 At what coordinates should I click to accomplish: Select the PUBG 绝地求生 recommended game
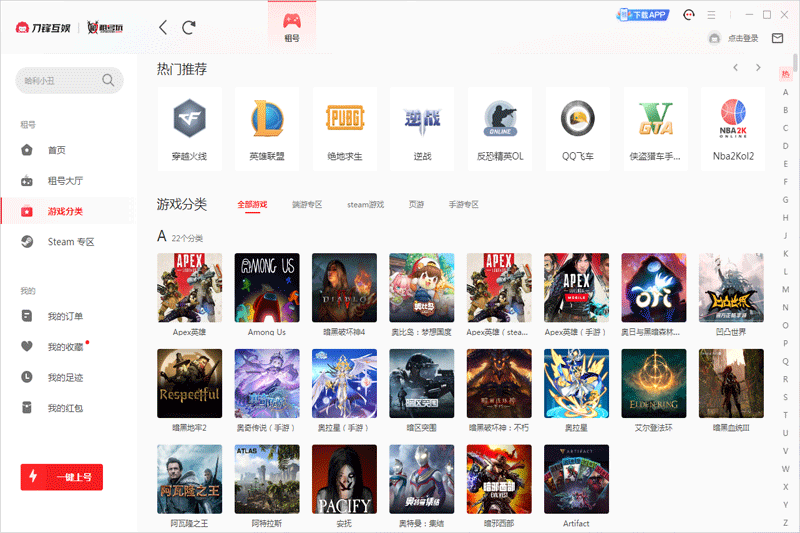point(345,128)
